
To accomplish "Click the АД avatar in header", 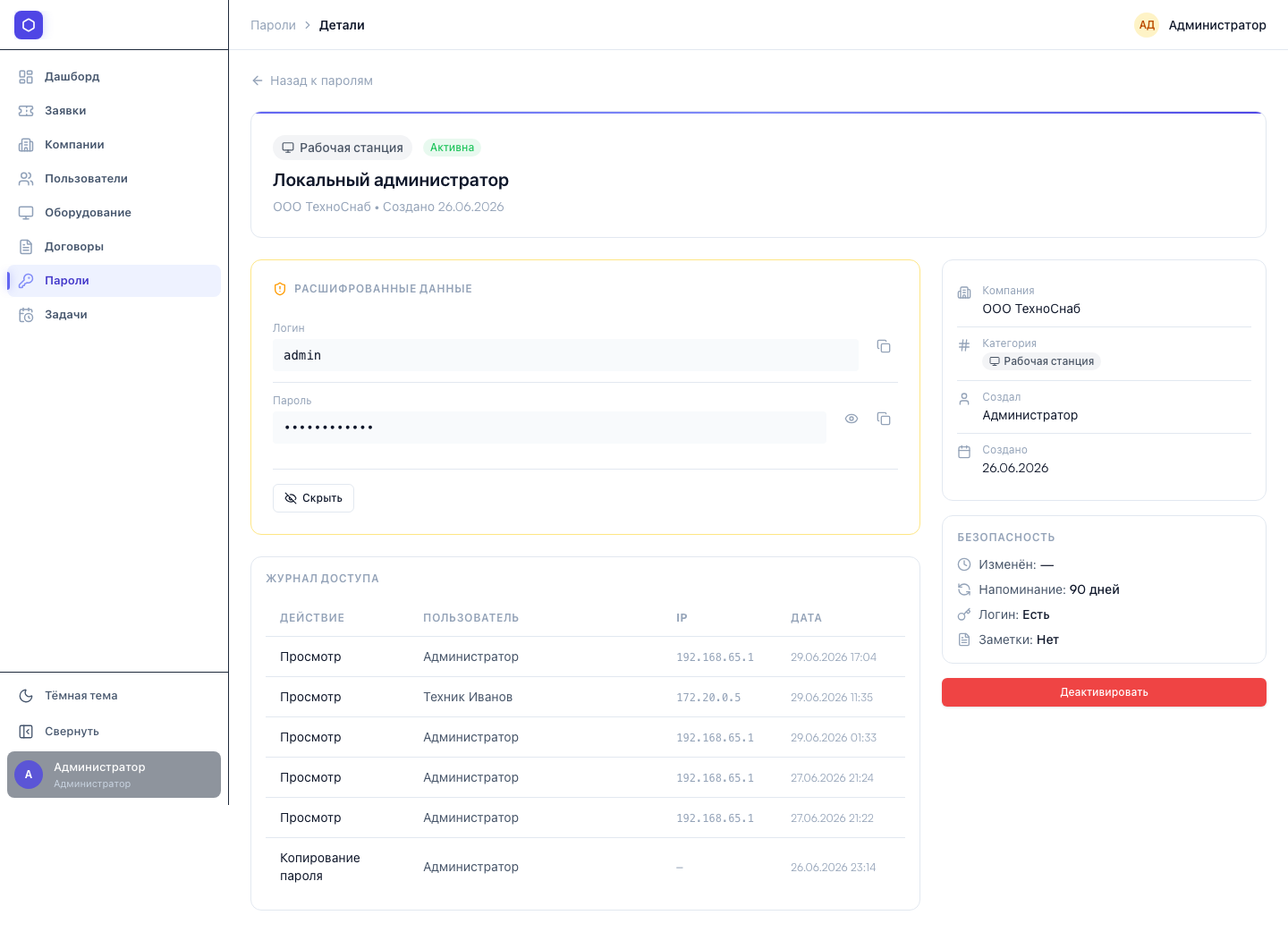I will [1147, 25].
